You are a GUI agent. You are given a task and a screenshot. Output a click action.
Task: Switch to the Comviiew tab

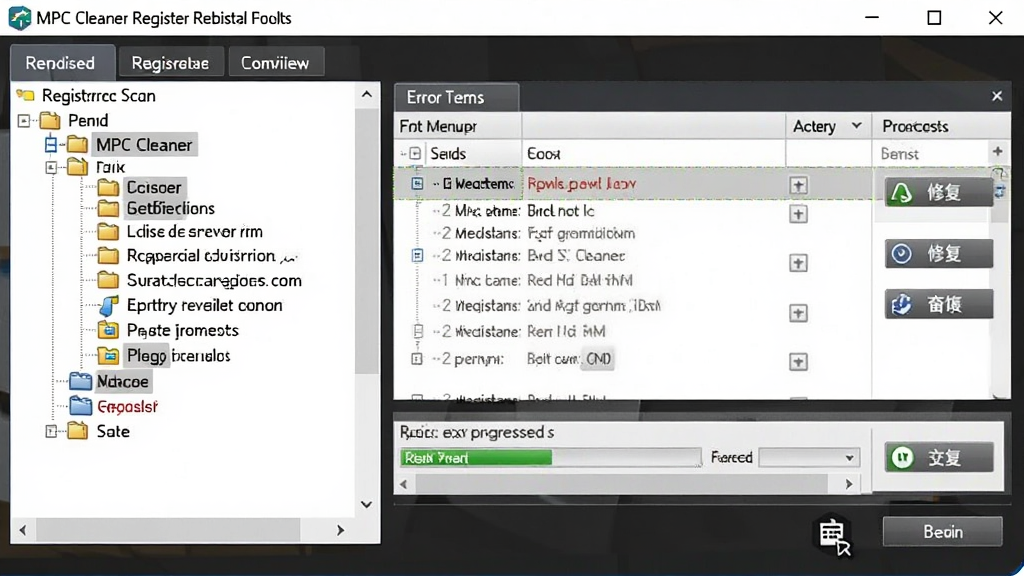tap(275, 63)
